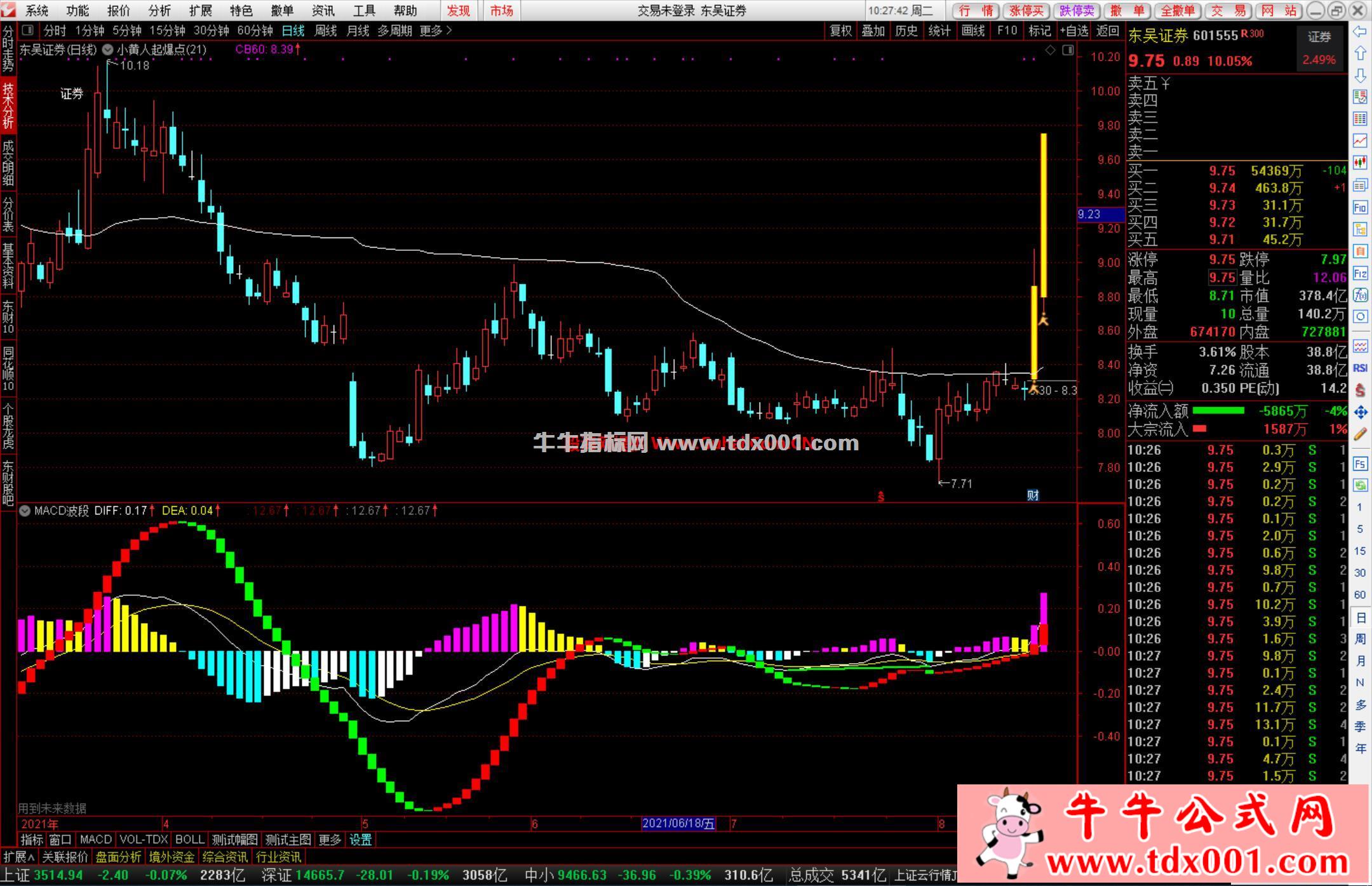Open the intraday line chart icon
The height and width of the screenshot is (886, 1372).
point(1360,141)
